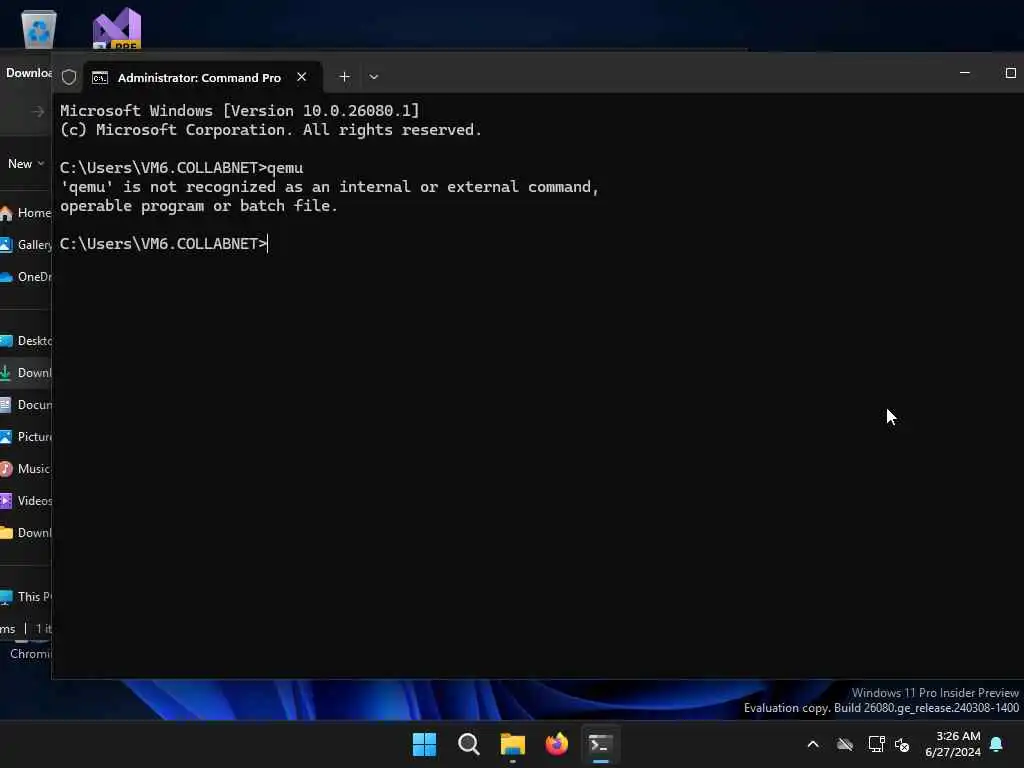Select This PC in File Explorer sidebar
Image resolution: width=1024 pixels, height=768 pixels.
click(26, 597)
